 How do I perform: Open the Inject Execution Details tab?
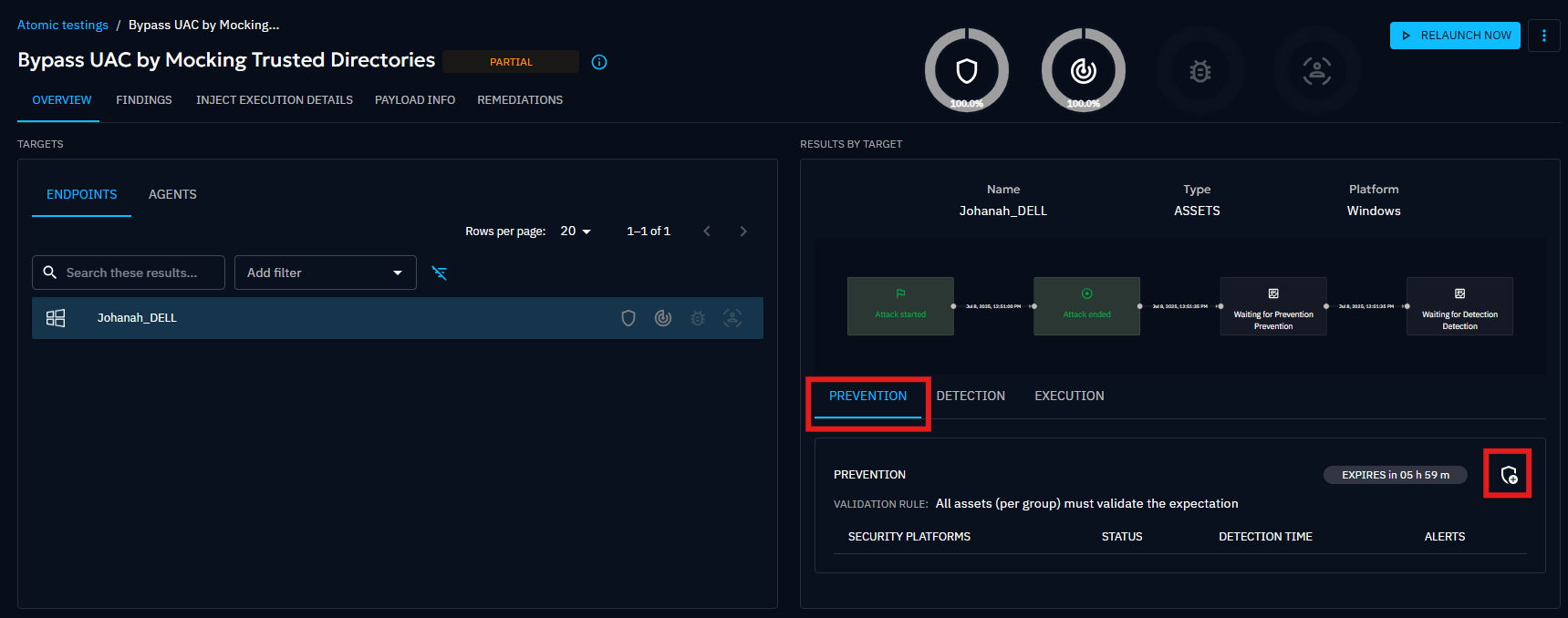click(274, 100)
